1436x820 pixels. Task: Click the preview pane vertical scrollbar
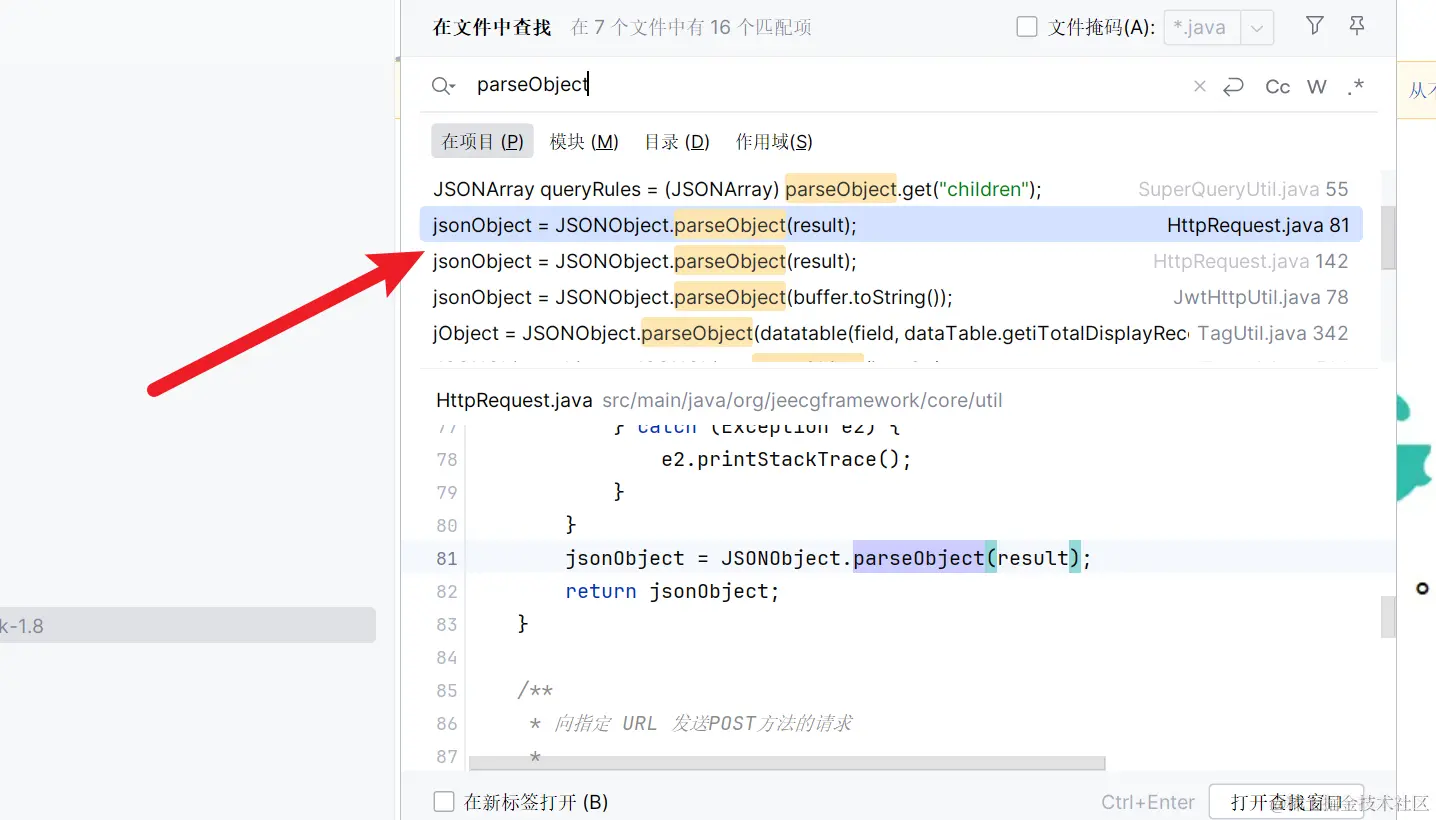(x=1388, y=616)
